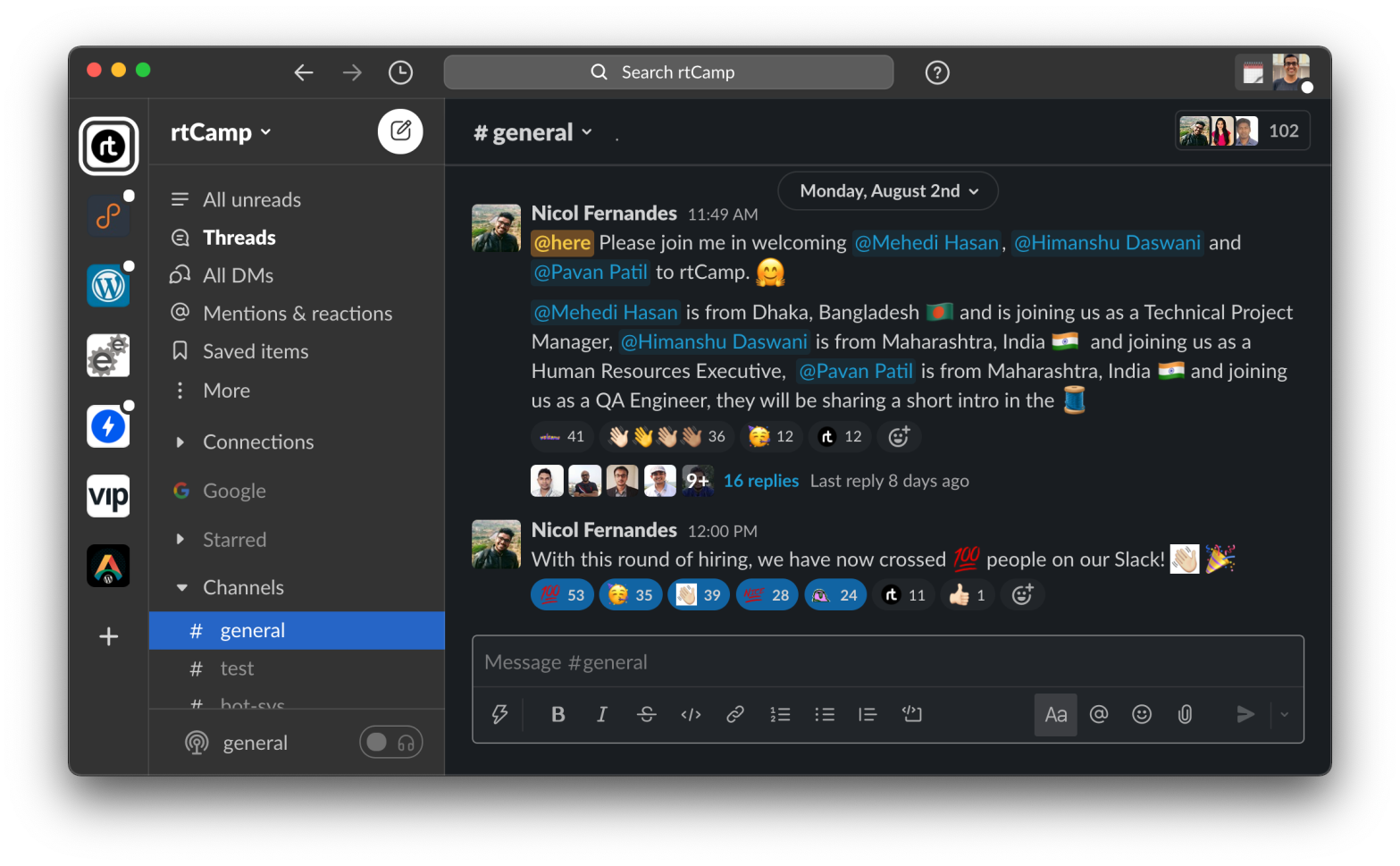Click the help question mark icon

coord(937,72)
